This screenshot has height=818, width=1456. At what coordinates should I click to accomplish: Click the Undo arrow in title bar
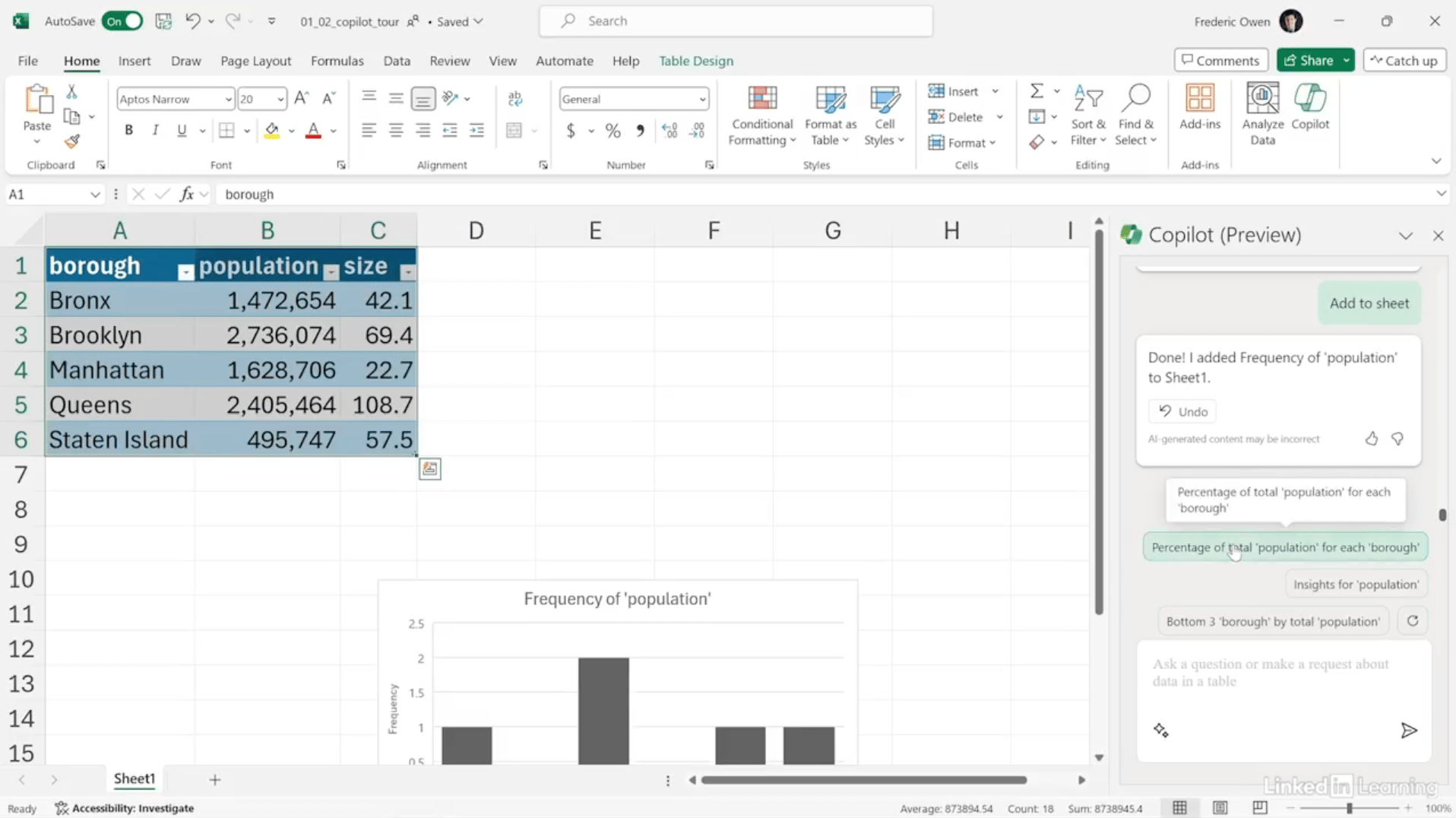(192, 21)
